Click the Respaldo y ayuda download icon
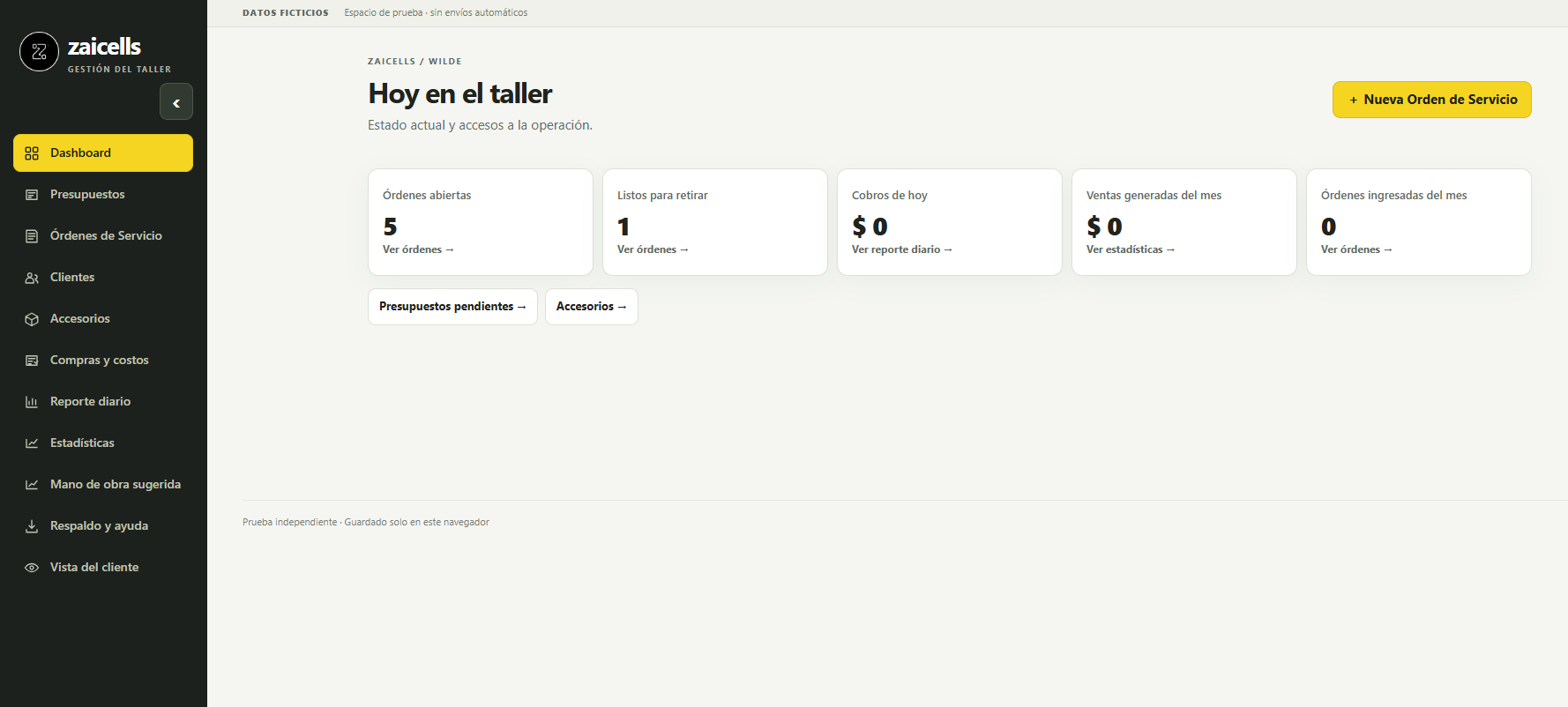This screenshot has width=1568, height=707. 32,526
